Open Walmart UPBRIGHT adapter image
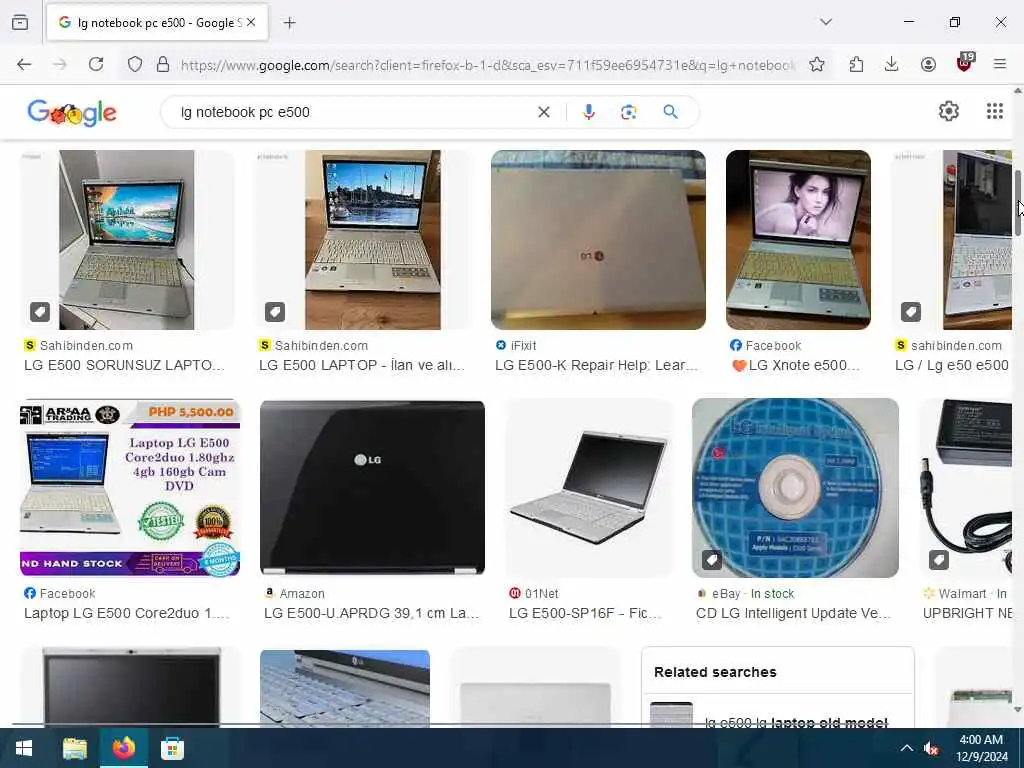This screenshot has width=1024, height=768. 967,487
